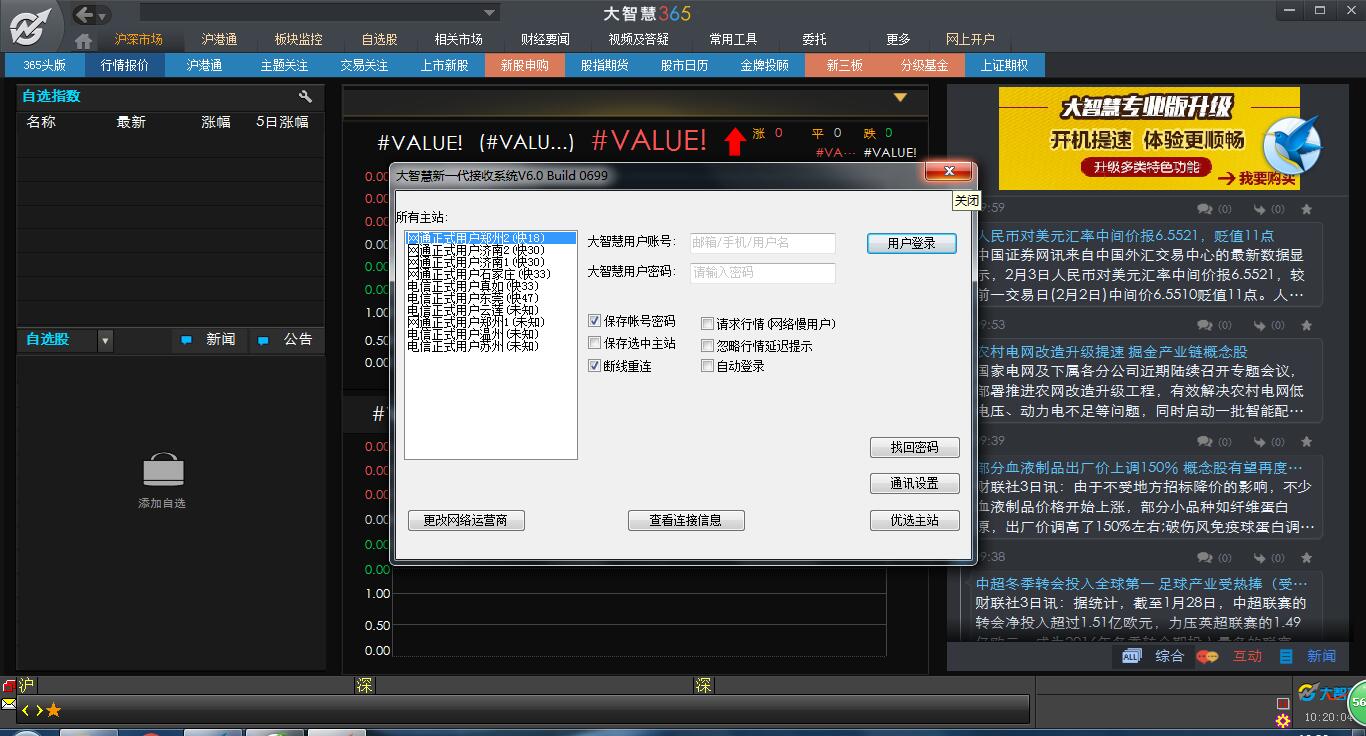This screenshot has height=736, width=1366.
Task: Select server 电信正式用户苏州 (未知)
Action: click(490, 346)
